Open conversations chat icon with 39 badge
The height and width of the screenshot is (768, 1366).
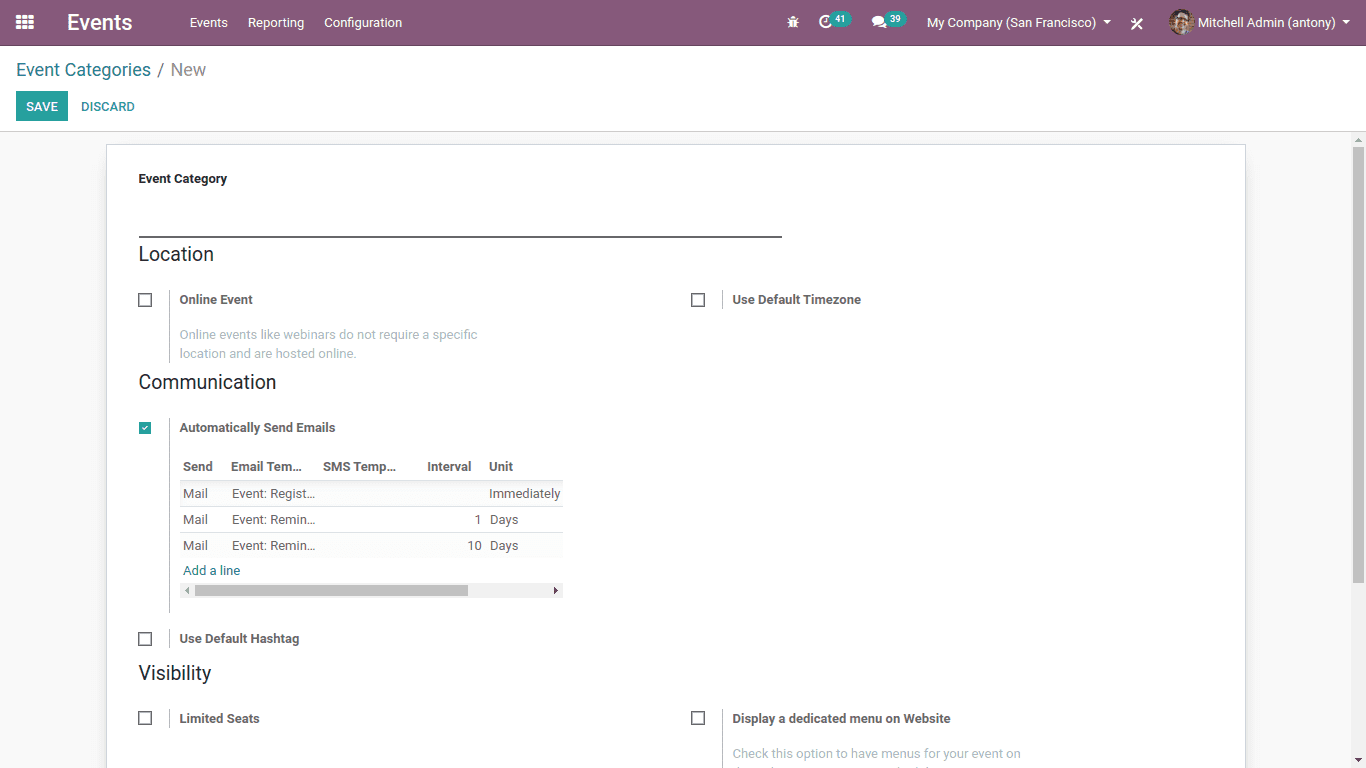(888, 21)
